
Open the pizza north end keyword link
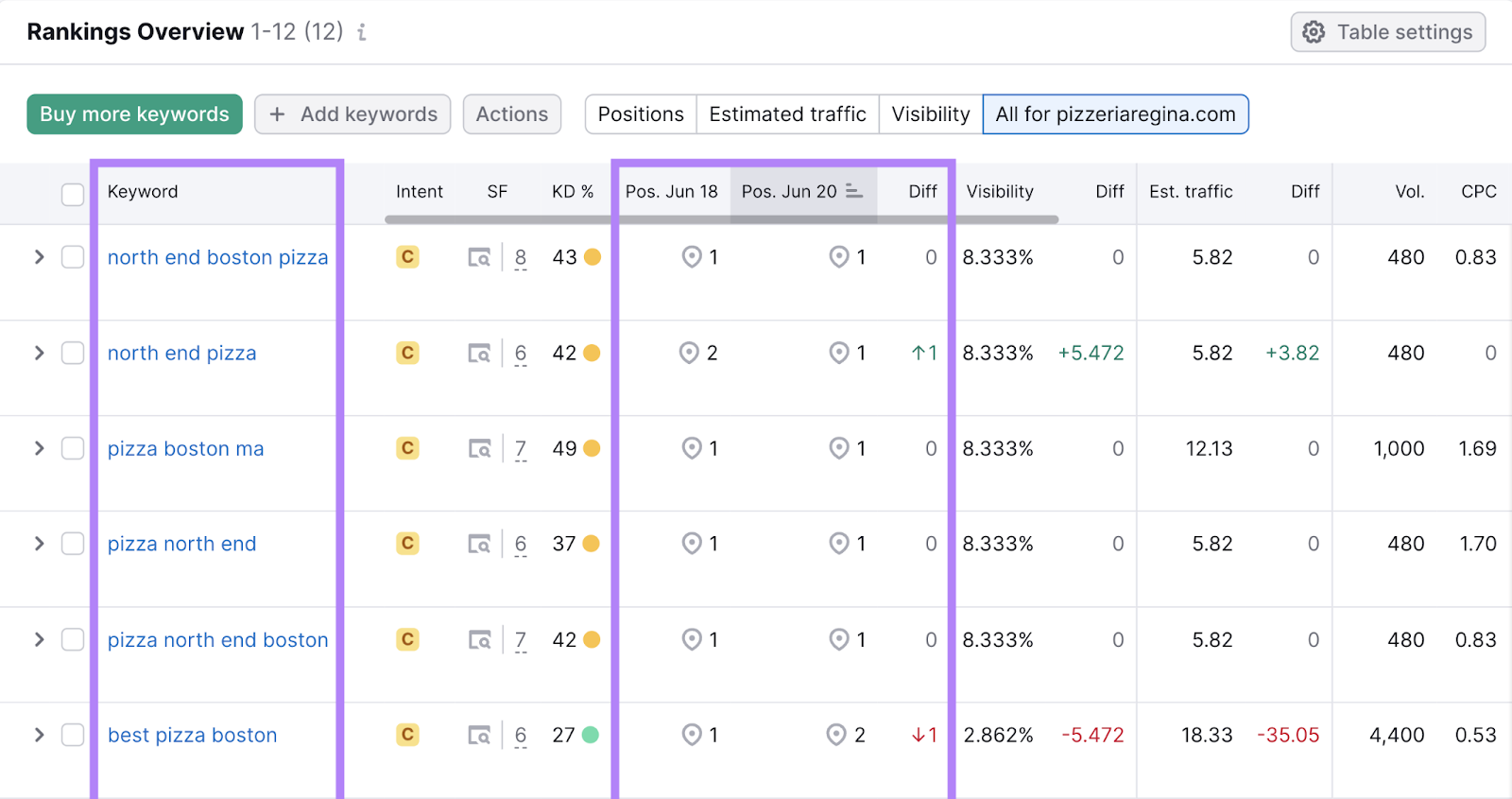coord(181,544)
